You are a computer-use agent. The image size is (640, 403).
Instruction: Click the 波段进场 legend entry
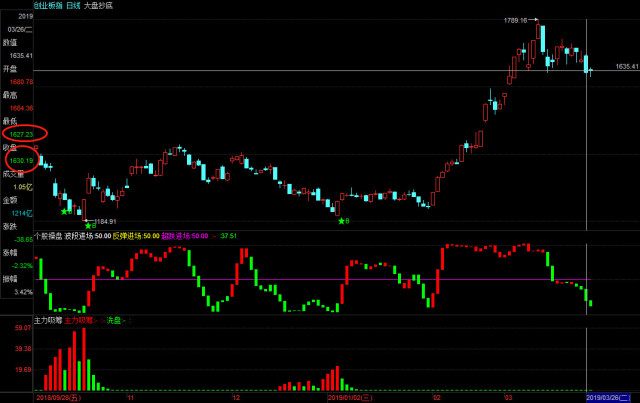[x=87, y=236]
